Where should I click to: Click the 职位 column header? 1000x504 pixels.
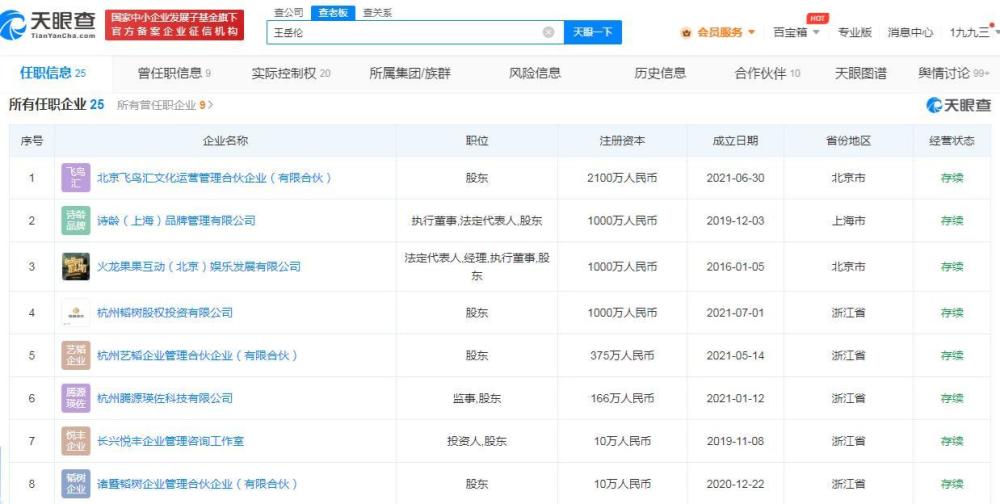pyautogui.click(x=477, y=141)
